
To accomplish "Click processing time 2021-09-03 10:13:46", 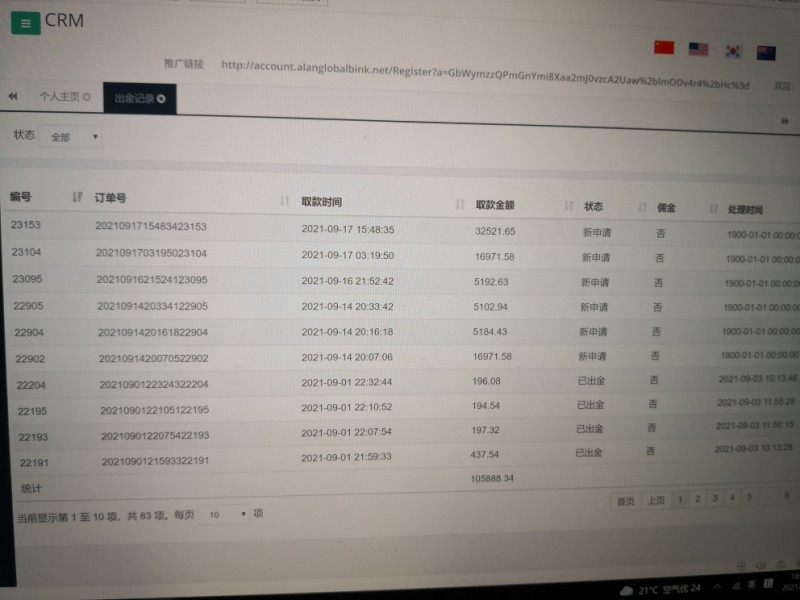I will (x=758, y=379).
